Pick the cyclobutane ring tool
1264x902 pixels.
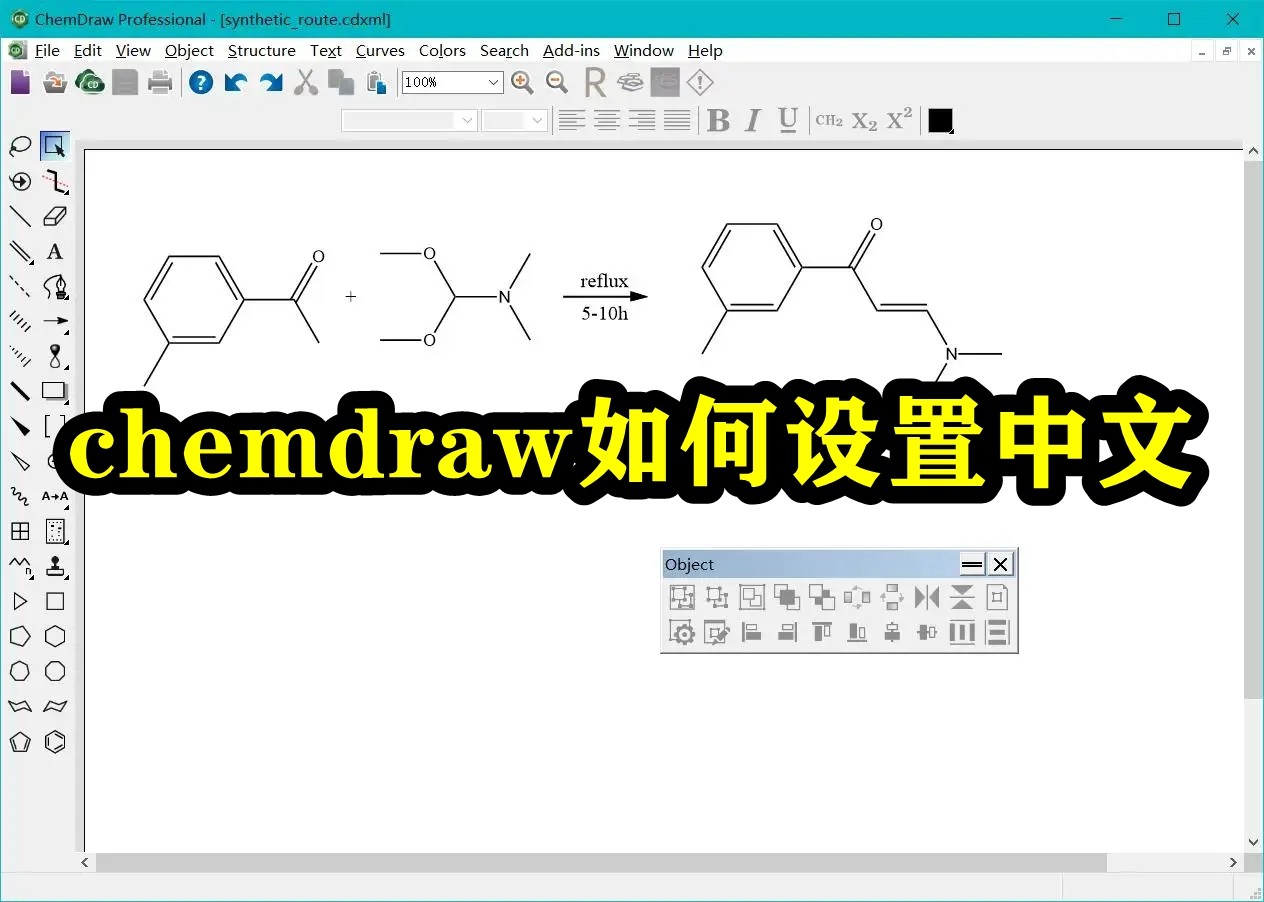coord(55,601)
